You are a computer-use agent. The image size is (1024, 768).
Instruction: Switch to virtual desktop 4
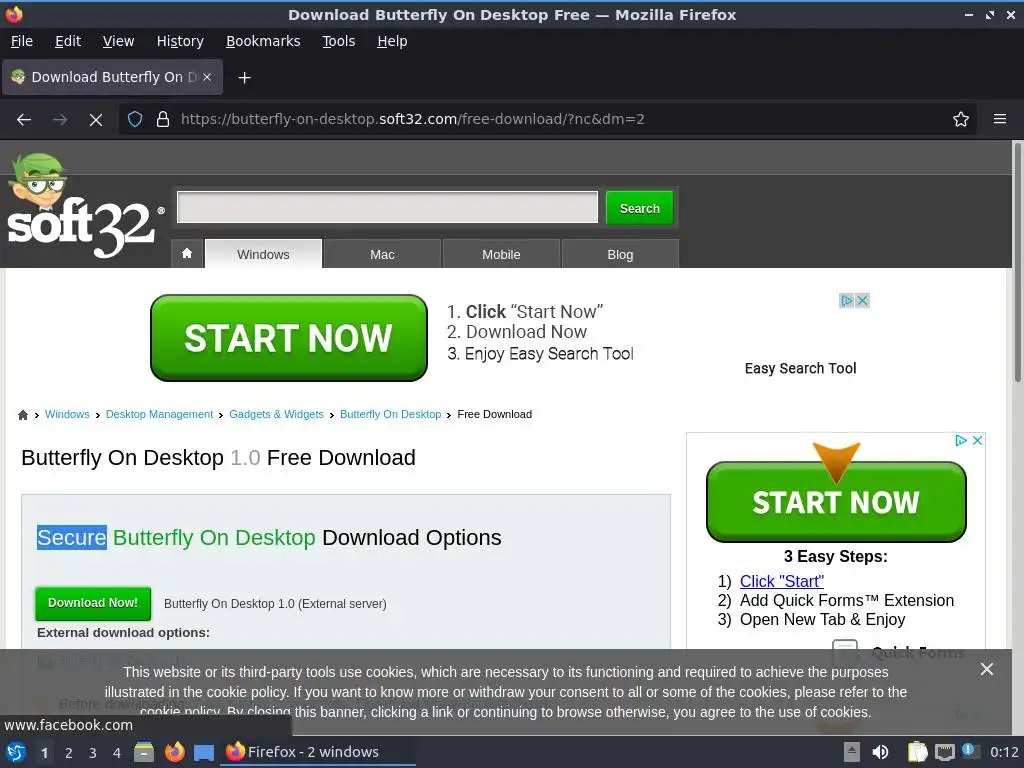[117, 753]
